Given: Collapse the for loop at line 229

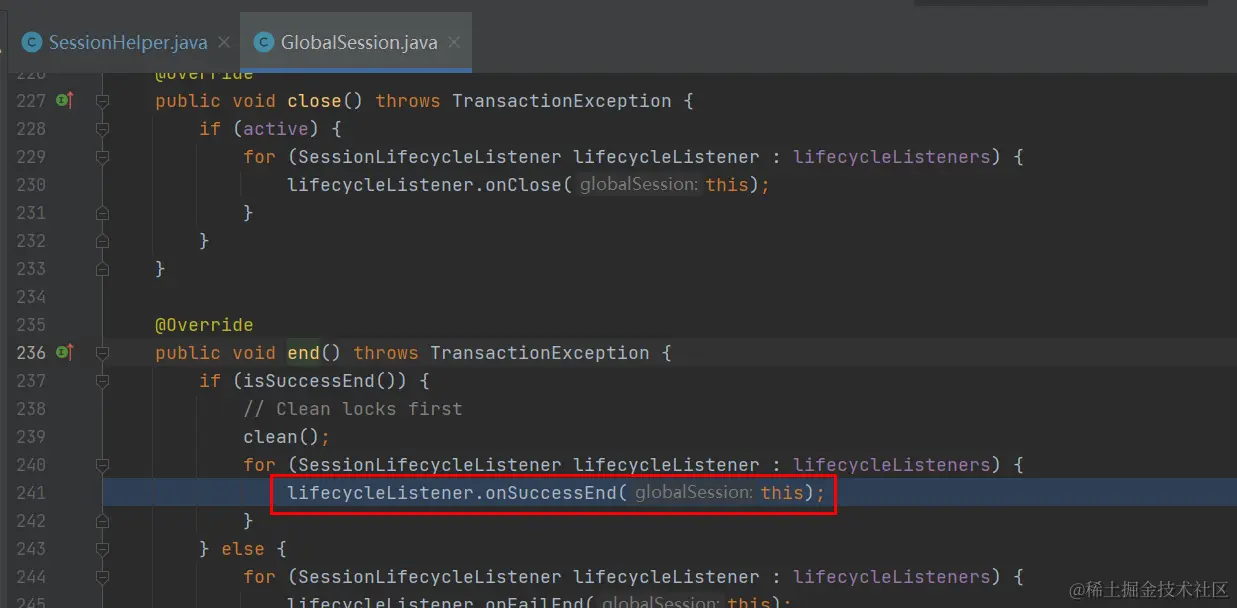Looking at the screenshot, I should (x=102, y=157).
